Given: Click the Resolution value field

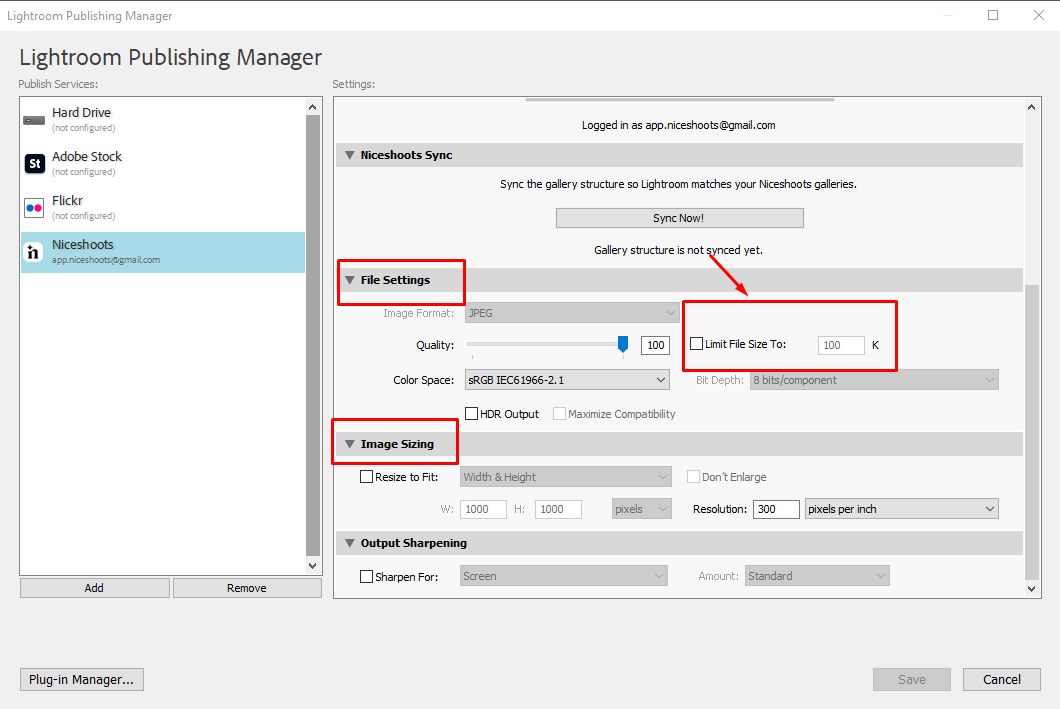Looking at the screenshot, I should coord(776,509).
